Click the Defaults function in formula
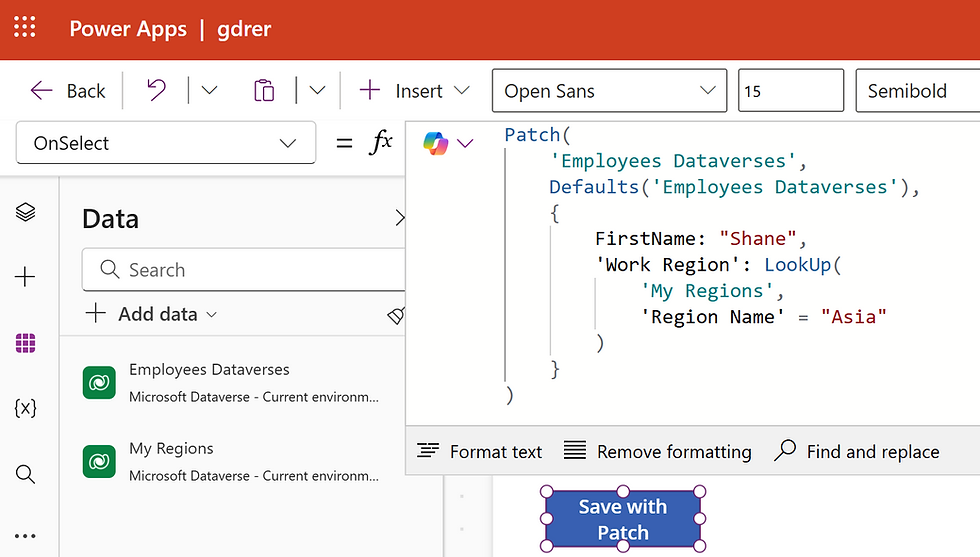Viewport: 980px width, 557px height. pyautogui.click(x=594, y=187)
